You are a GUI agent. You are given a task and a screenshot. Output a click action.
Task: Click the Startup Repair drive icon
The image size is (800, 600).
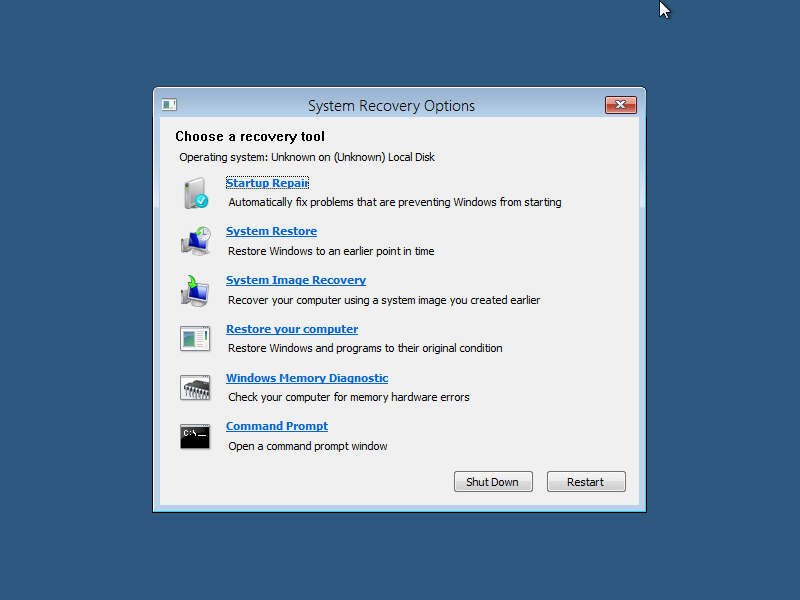coord(195,193)
